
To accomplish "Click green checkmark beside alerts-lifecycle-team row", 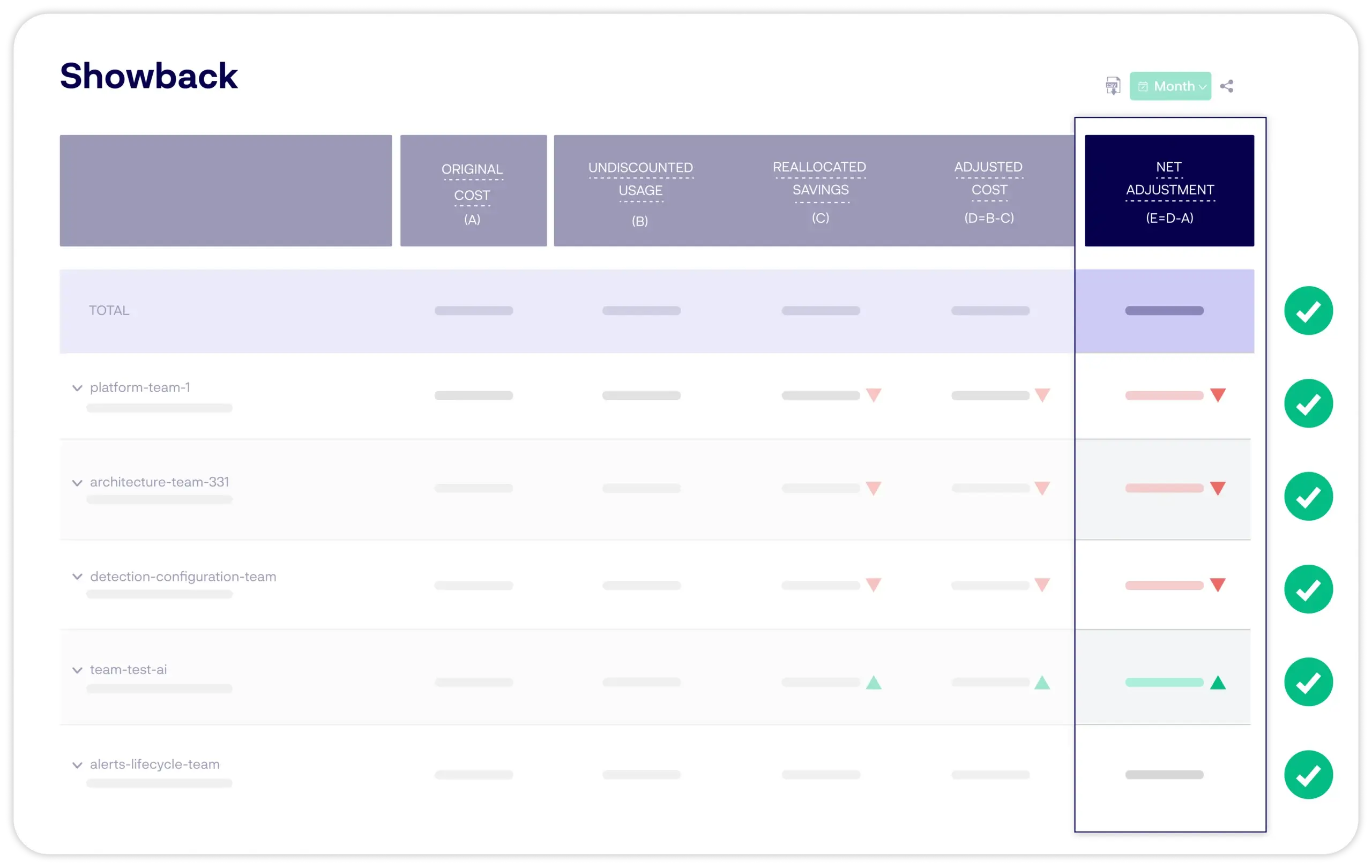I will (1308, 775).
